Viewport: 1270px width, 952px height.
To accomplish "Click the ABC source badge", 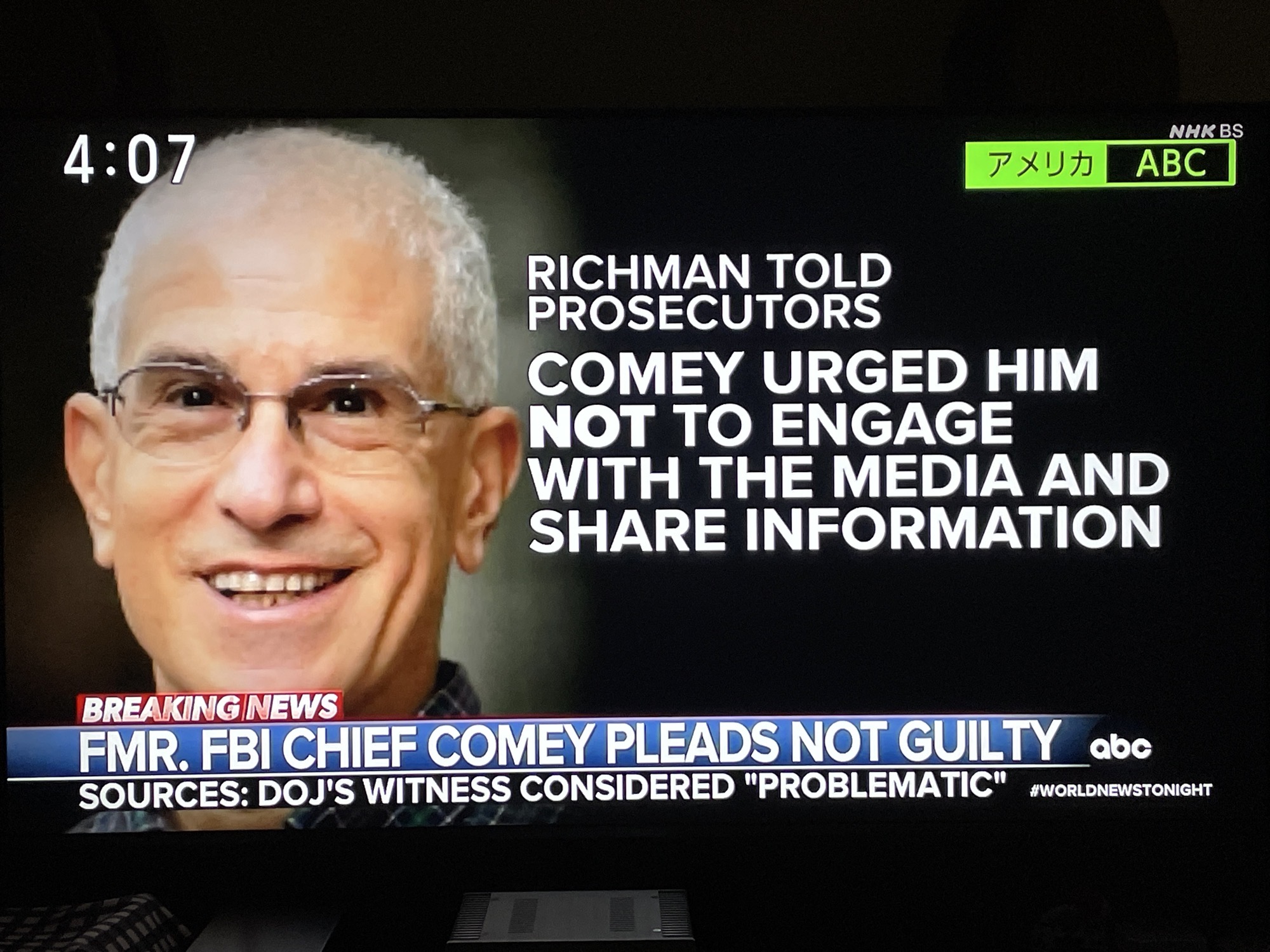I will point(1170,163).
